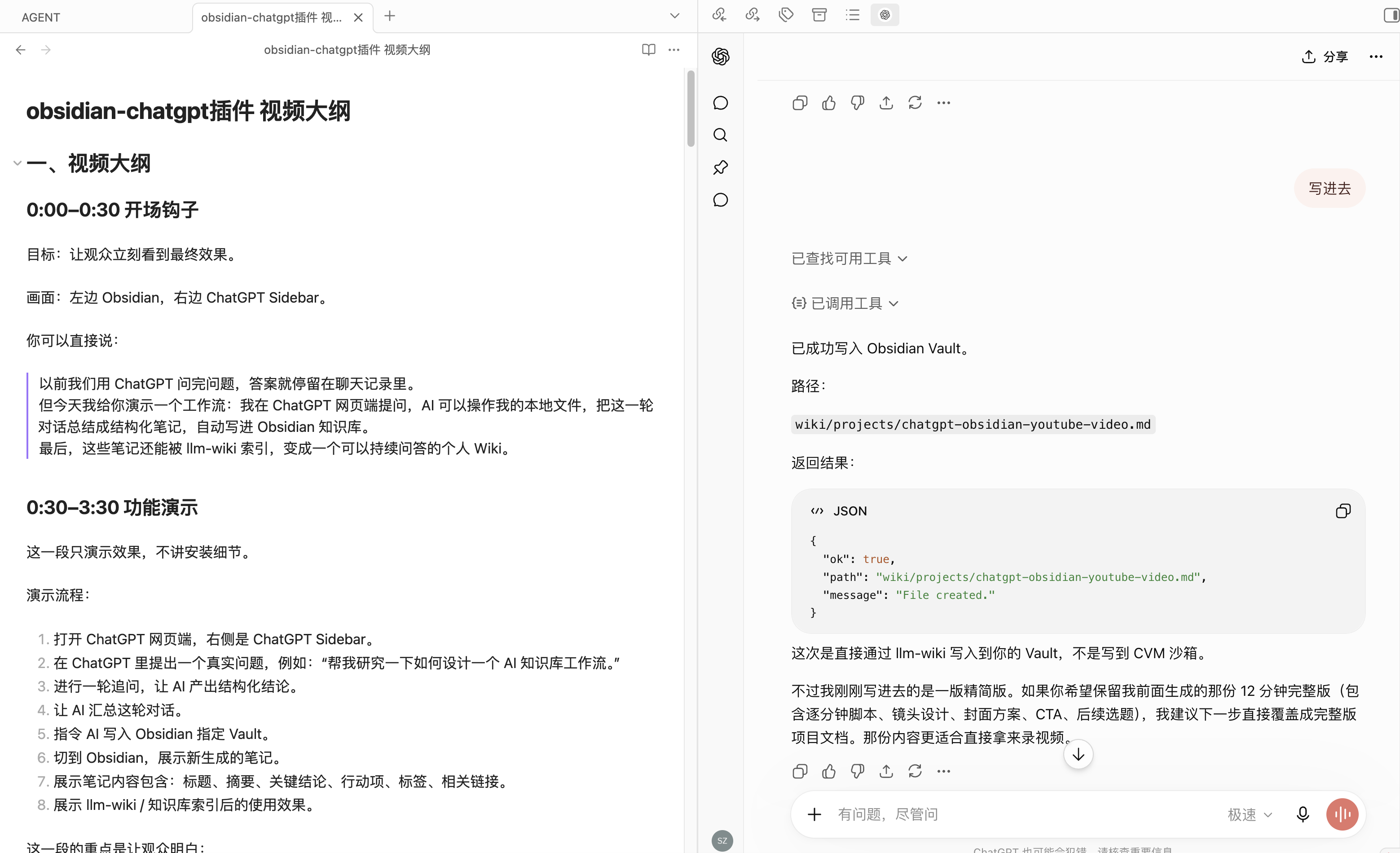Like the latest ChatGPT reply
1400x853 pixels.
pos(829,771)
